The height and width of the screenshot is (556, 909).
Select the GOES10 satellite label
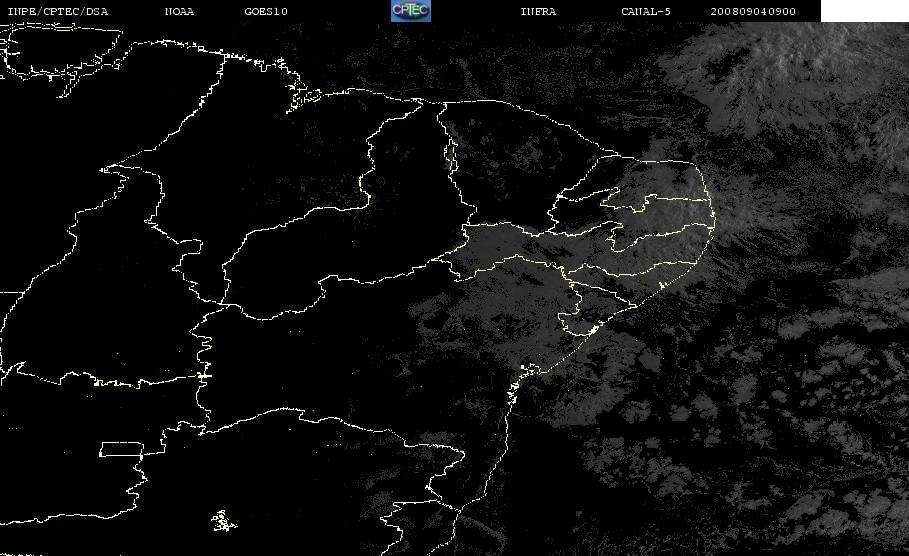[266, 11]
